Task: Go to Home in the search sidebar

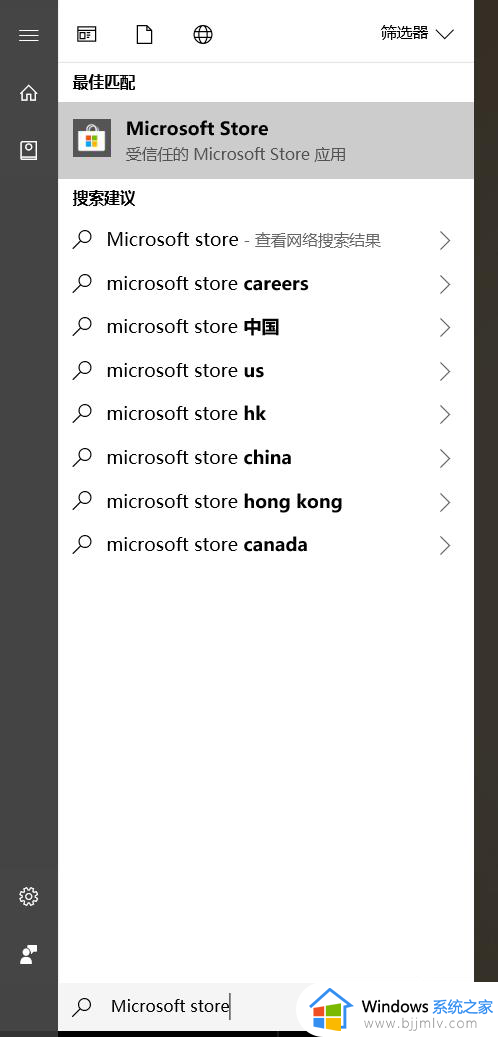Action: 28,93
